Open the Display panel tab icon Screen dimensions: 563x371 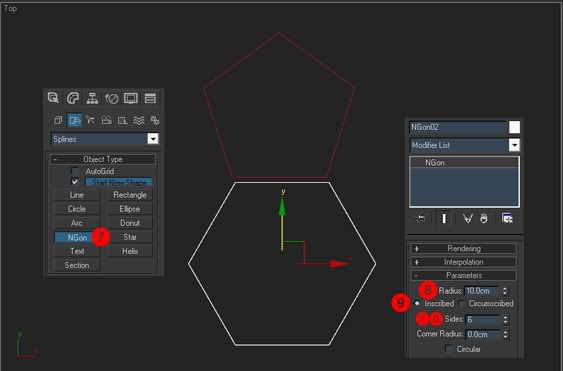[x=131, y=98]
